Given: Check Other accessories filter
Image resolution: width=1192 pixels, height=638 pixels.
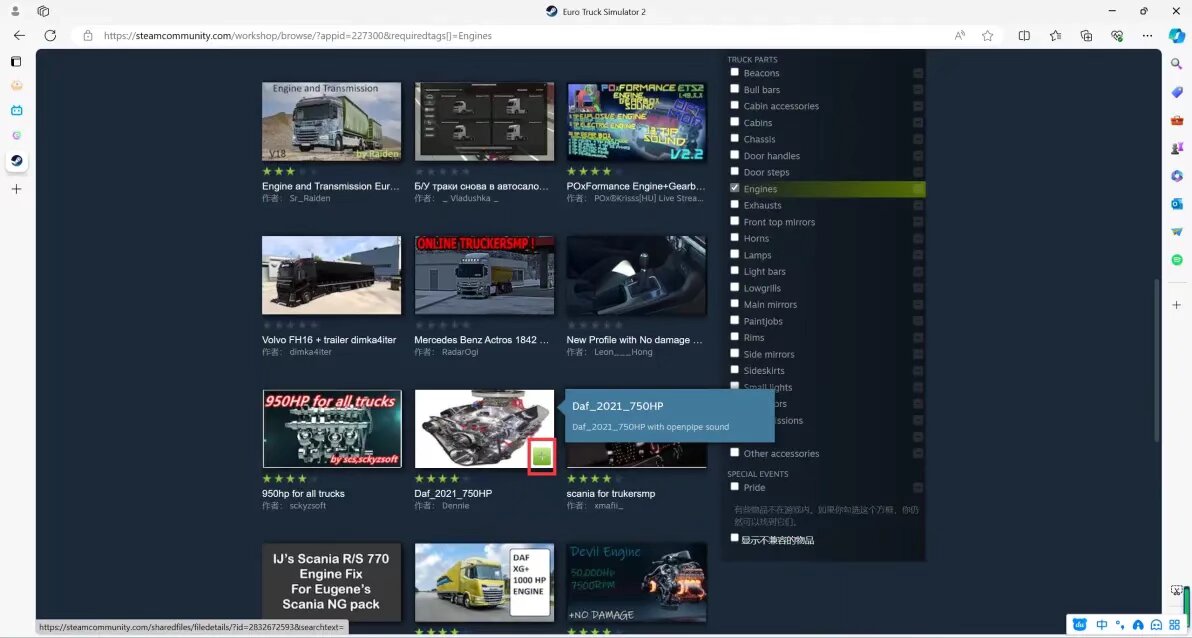Looking at the screenshot, I should tap(734, 452).
